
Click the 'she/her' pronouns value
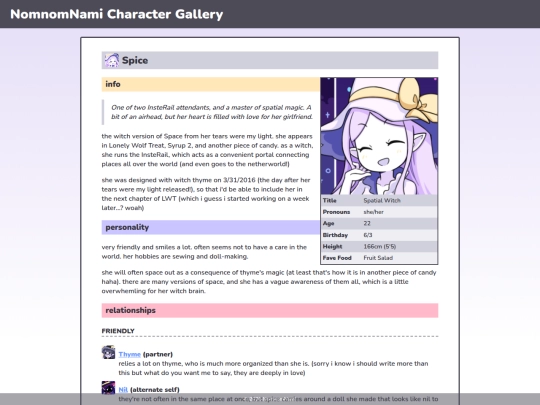(x=373, y=212)
